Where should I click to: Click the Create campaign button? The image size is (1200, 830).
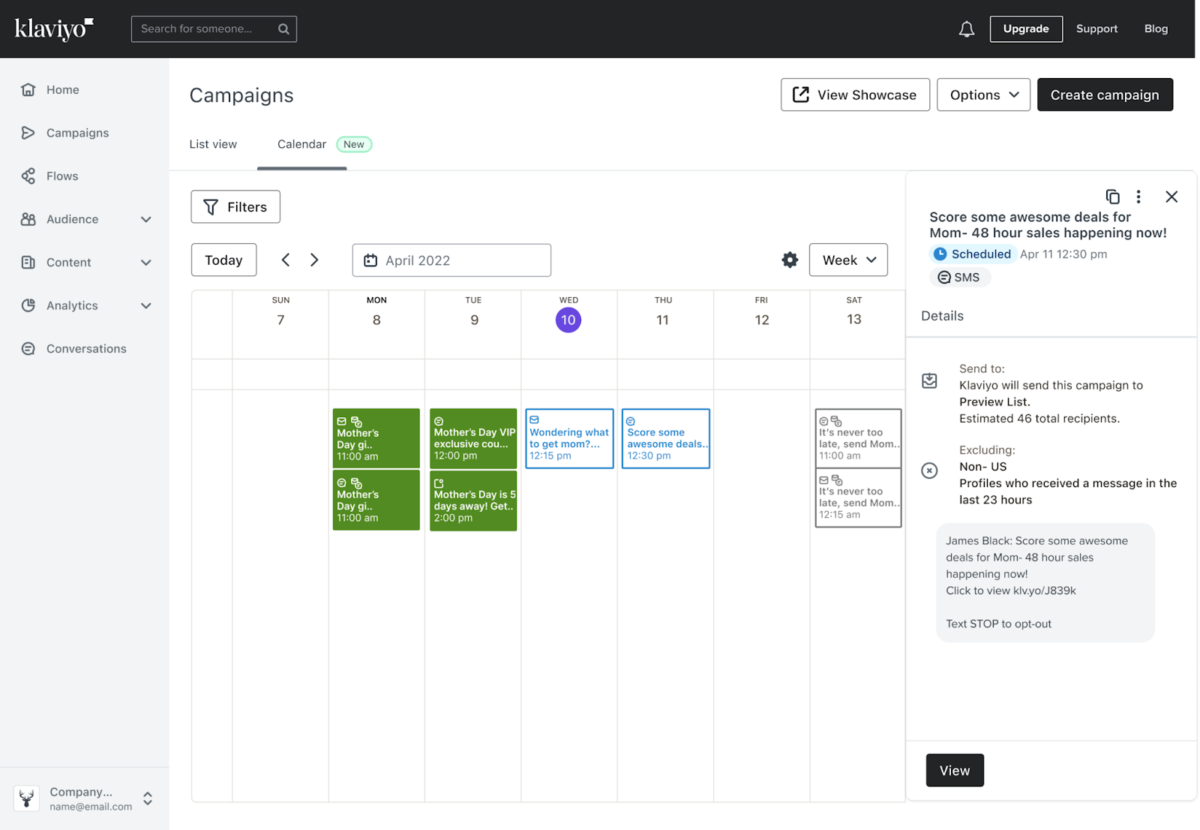[1105, 94]
